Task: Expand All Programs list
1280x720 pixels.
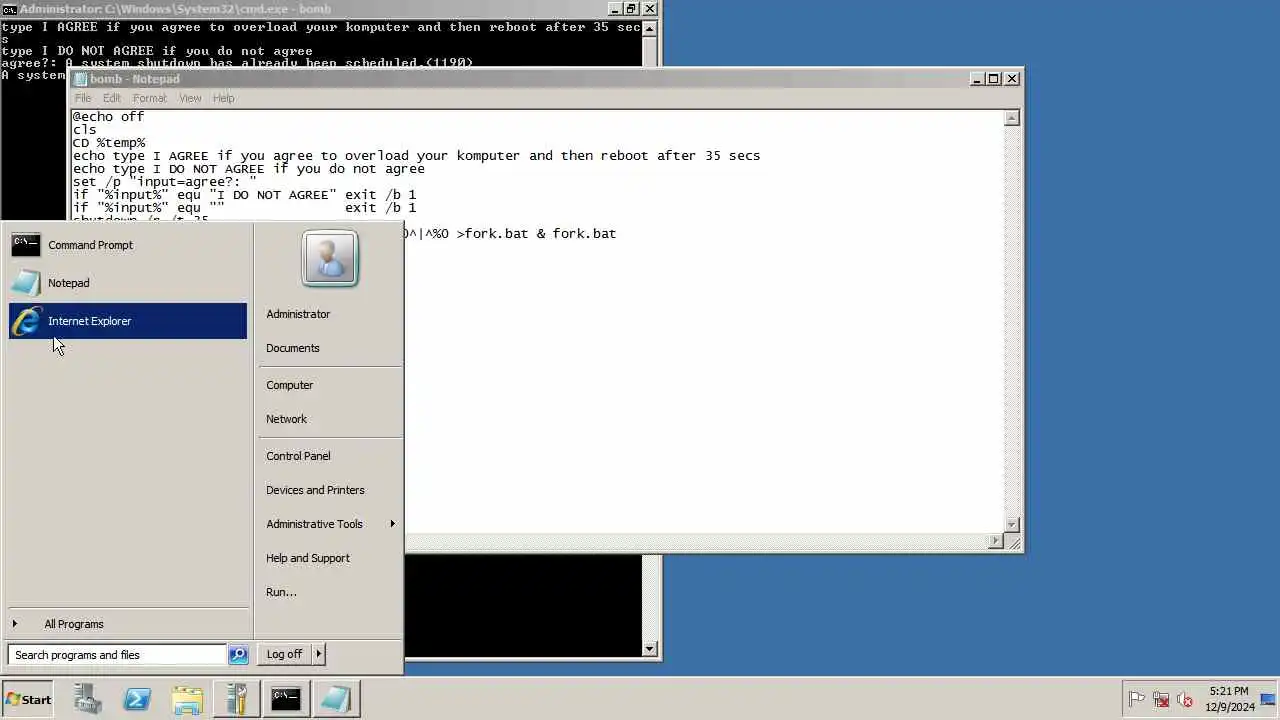Action: pyautogui.click(x=127, y=624)
